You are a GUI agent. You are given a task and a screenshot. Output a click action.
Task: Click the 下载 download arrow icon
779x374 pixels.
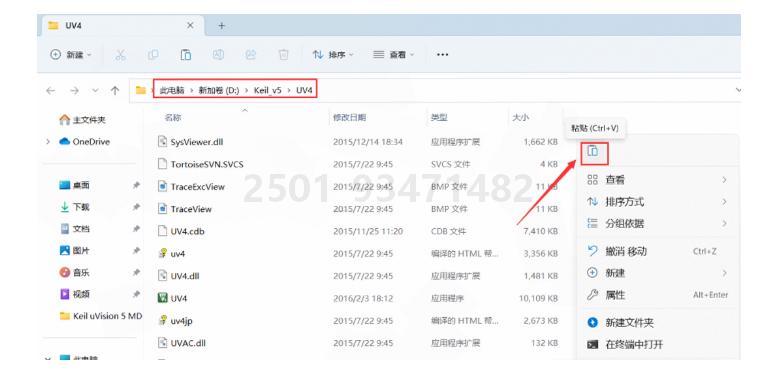click(65, 207)
